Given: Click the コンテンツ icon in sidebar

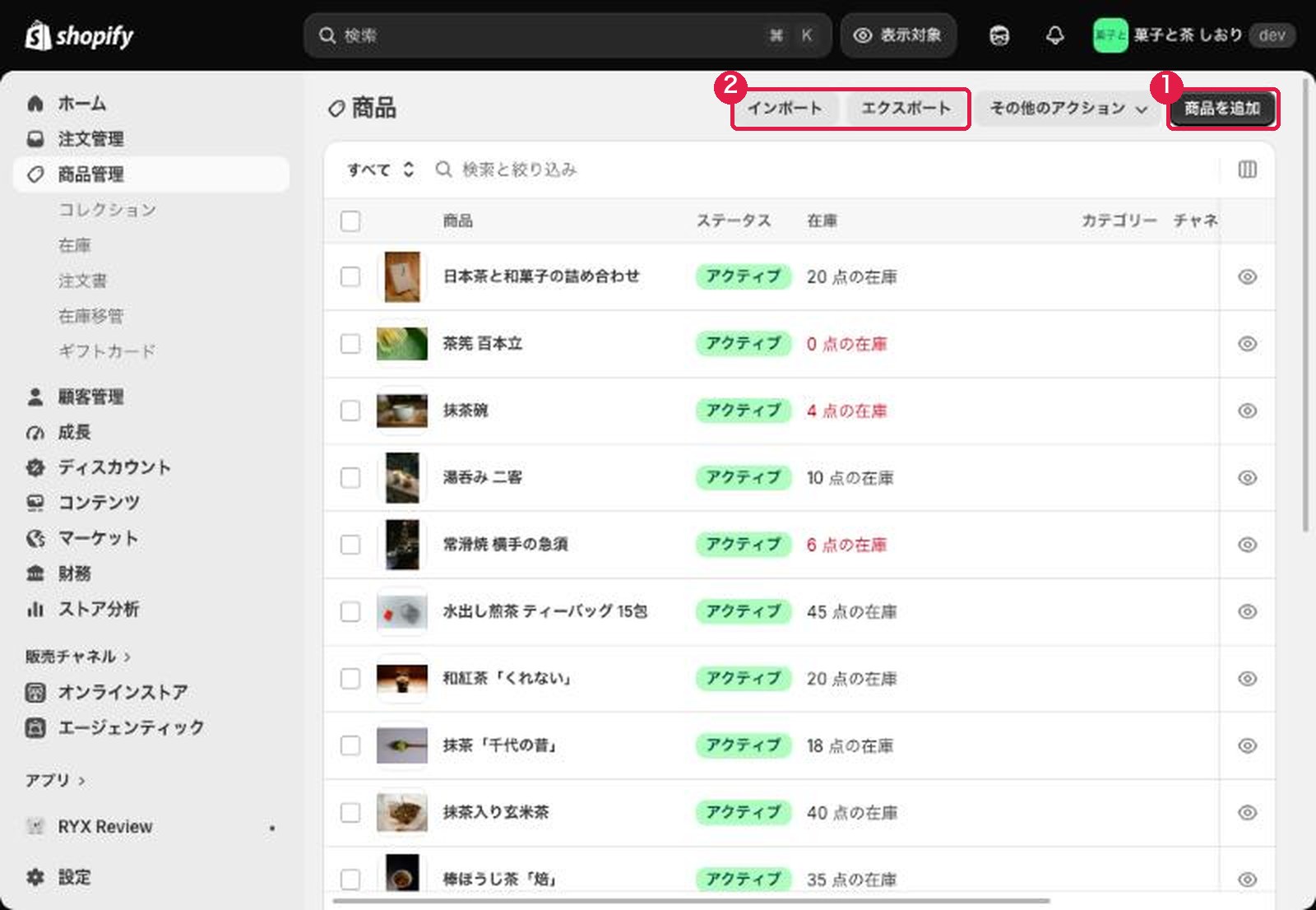Looking at the screenshot, I should 35,503.
